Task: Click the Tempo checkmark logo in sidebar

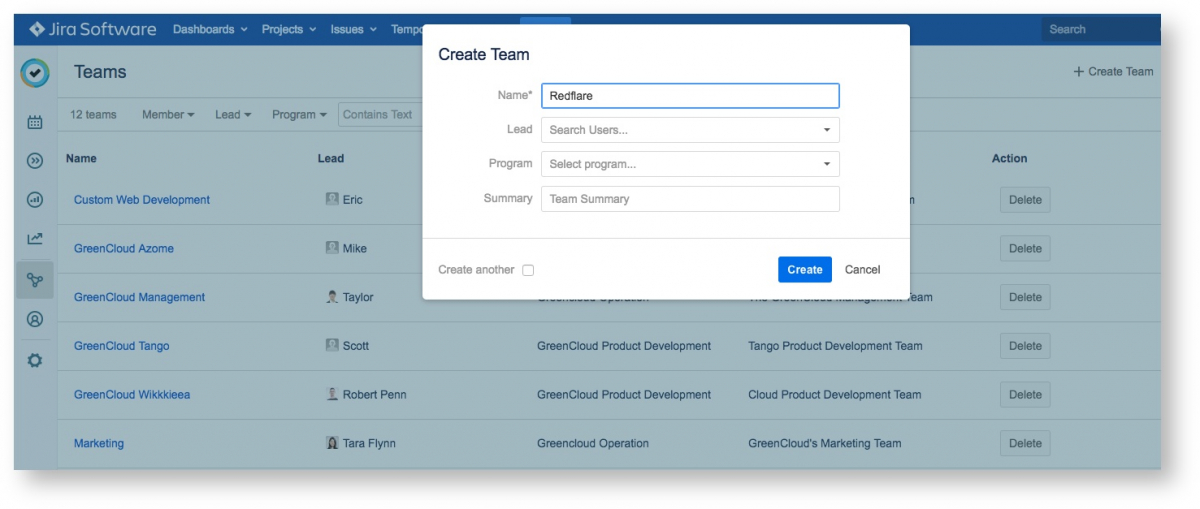Action: (x=35, y=73)
